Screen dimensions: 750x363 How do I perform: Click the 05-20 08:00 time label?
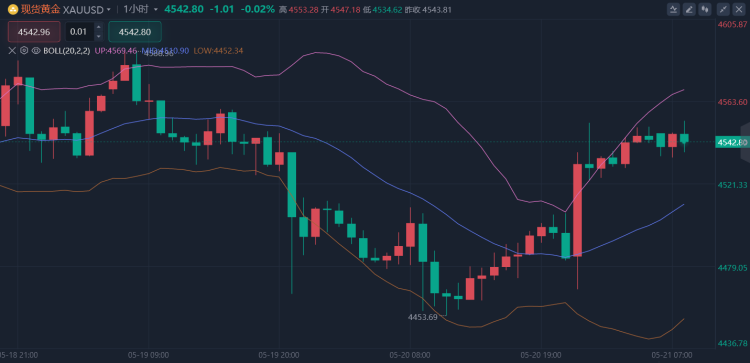tap(410, 355)
